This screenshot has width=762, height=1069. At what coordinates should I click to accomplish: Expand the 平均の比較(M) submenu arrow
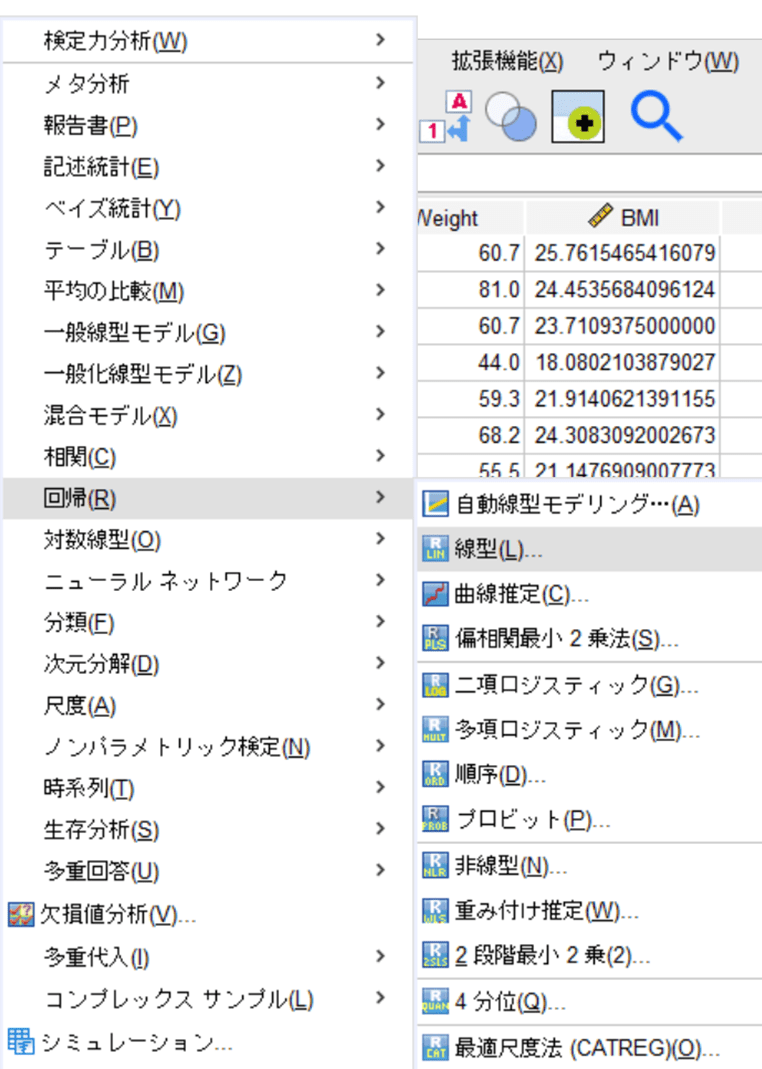[x=380, y=290]
